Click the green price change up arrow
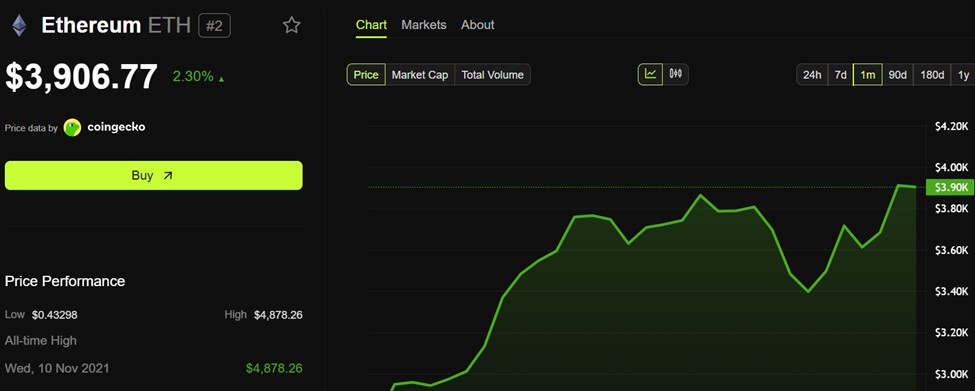Screen dimensions: 975x391 pos(222,79)
